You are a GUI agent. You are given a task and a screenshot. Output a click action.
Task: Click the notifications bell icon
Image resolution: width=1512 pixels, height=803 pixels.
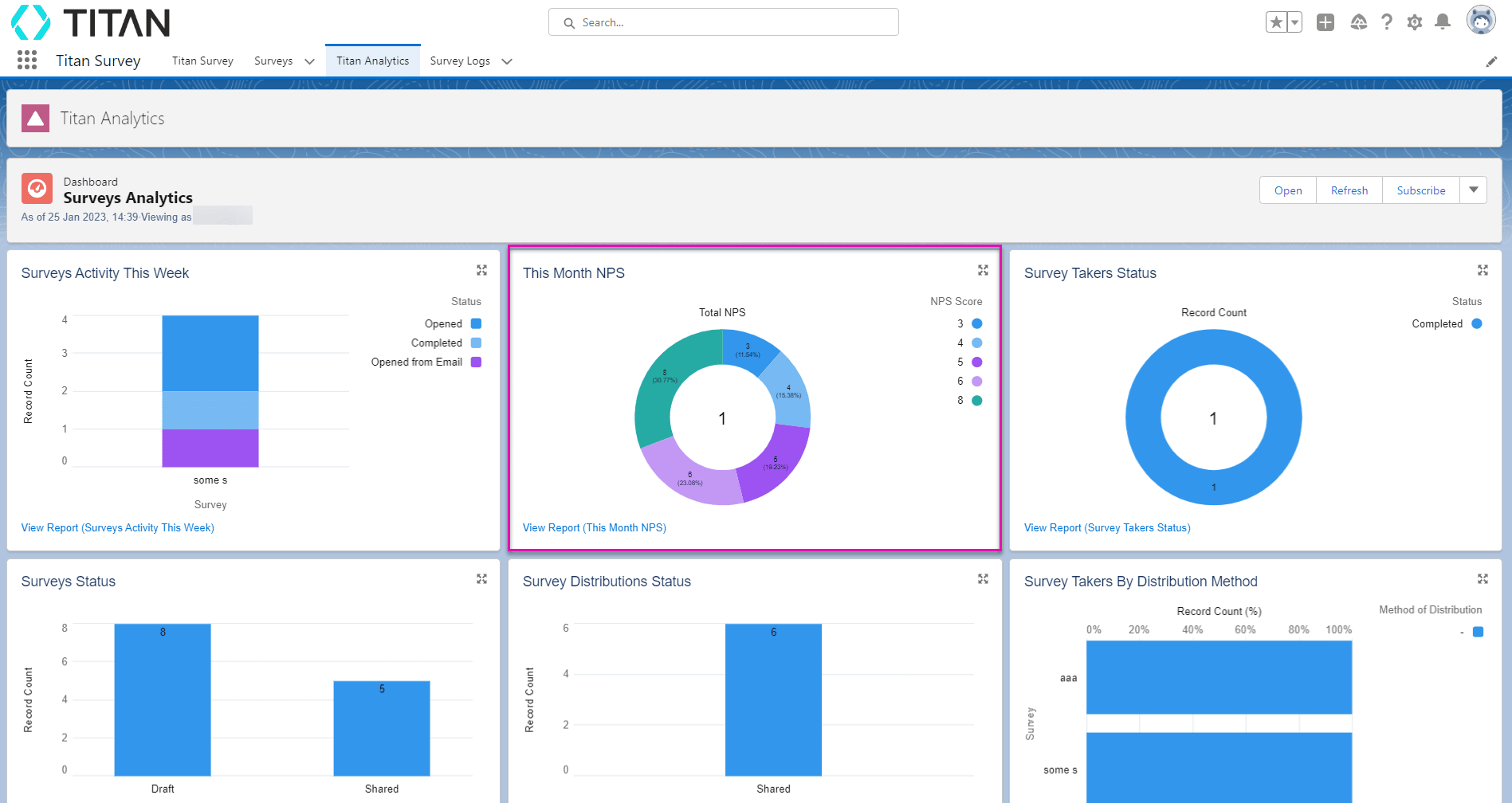coord(1442,22)
